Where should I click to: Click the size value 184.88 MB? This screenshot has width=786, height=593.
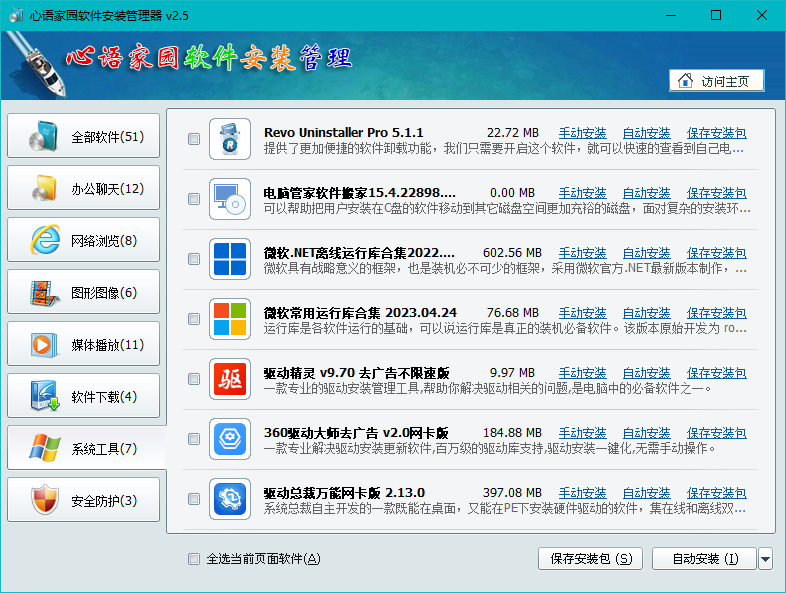click(x=512, y=433)
